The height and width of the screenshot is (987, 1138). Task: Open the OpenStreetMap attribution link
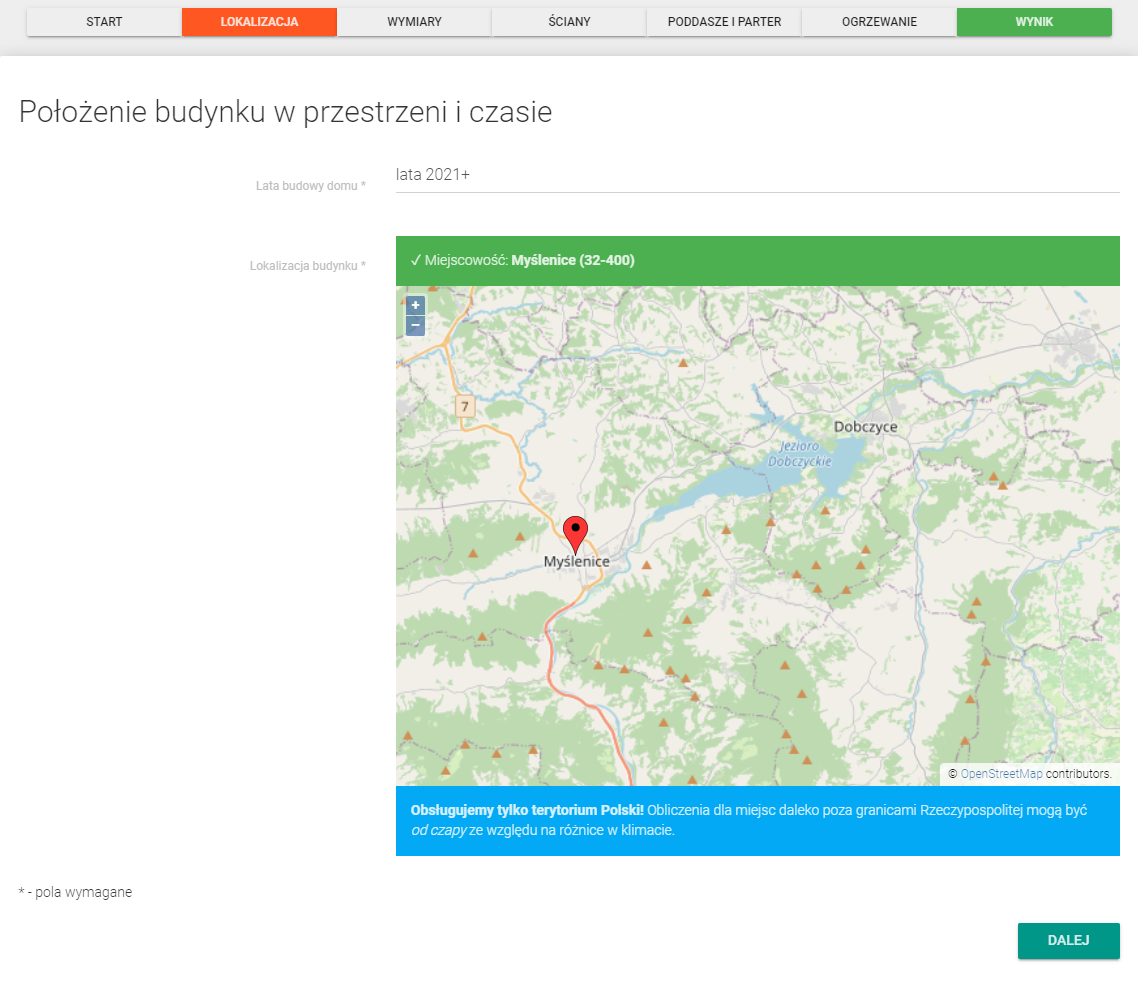pos(1001,774)
